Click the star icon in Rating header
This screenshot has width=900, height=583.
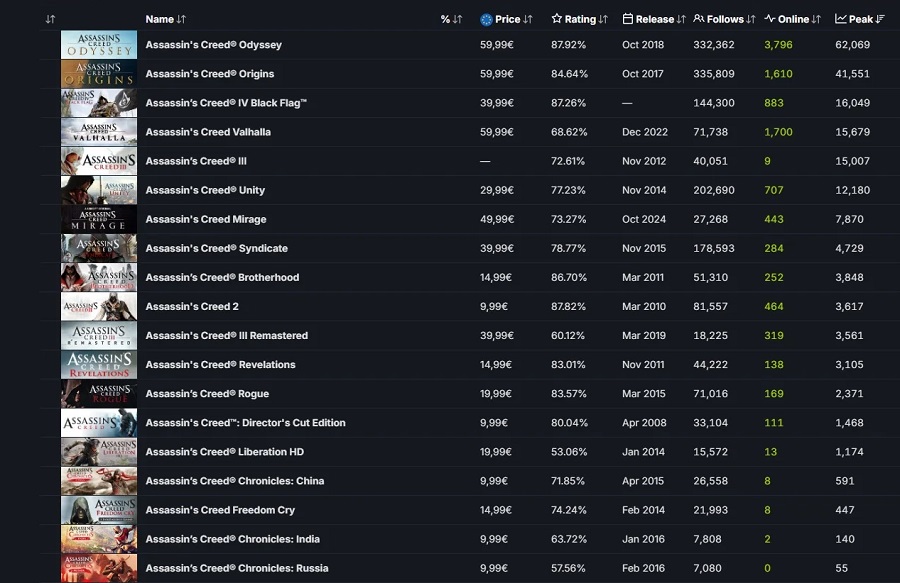[x=557, y=19]
